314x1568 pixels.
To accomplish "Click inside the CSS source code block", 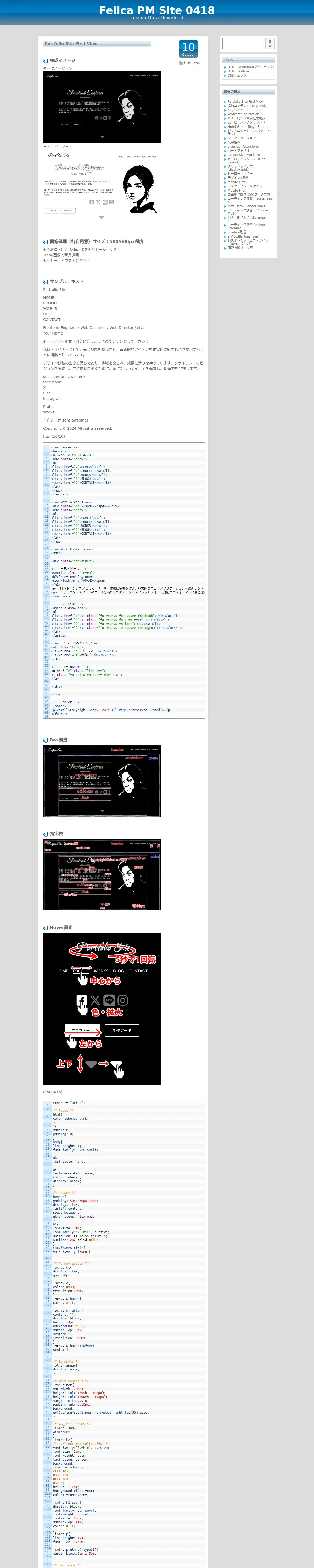I will click(x=124, y=1333).
